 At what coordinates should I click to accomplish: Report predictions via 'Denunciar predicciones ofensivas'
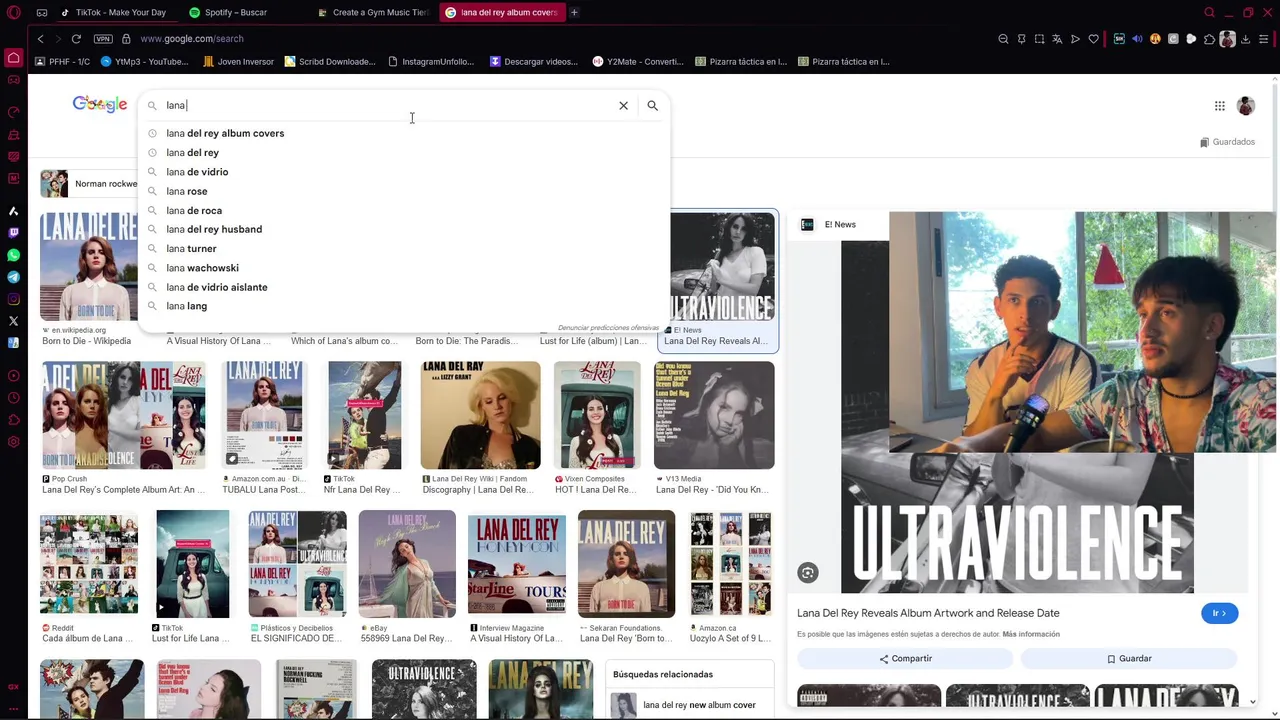click(608, 328)
